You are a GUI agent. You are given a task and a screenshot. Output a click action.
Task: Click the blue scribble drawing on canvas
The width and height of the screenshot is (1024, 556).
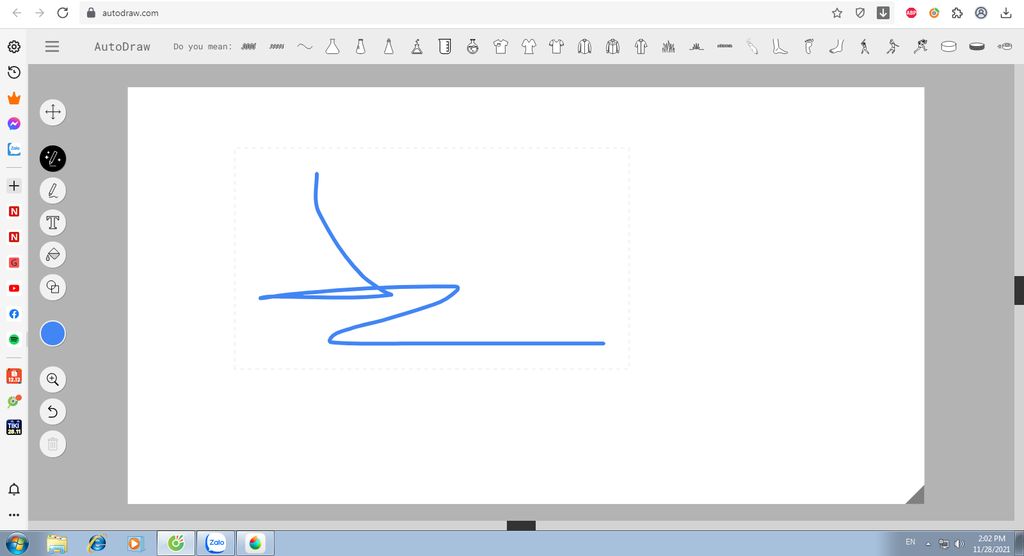click(x=432, y=258)
